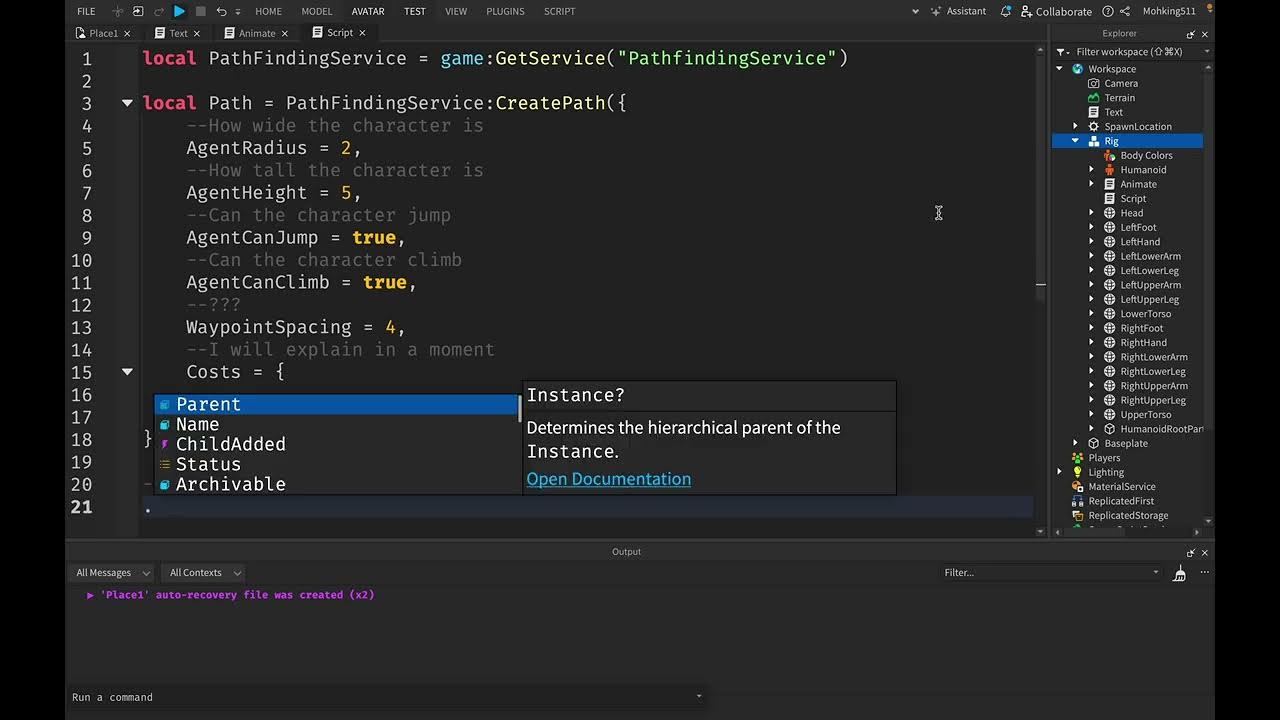Viewport: 1280px width, 720px height.
Task: Select ChildAdded in autocomplete list
Action: click(231, 444)
